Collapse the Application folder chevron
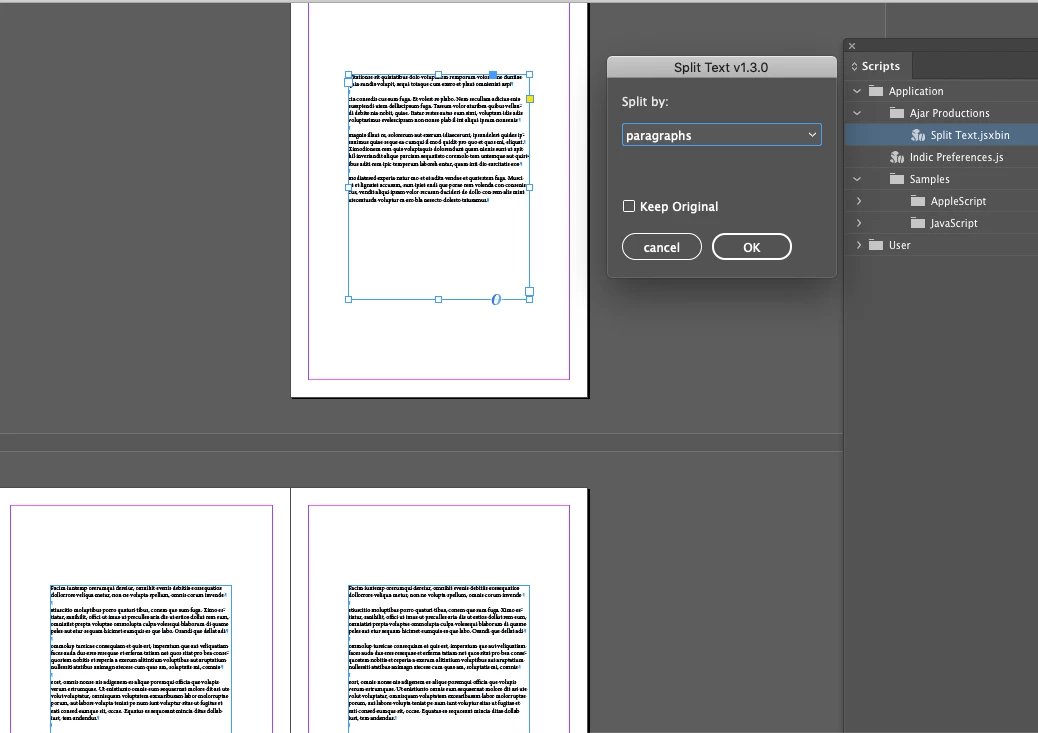1038x733 pixels. (857, 91)
